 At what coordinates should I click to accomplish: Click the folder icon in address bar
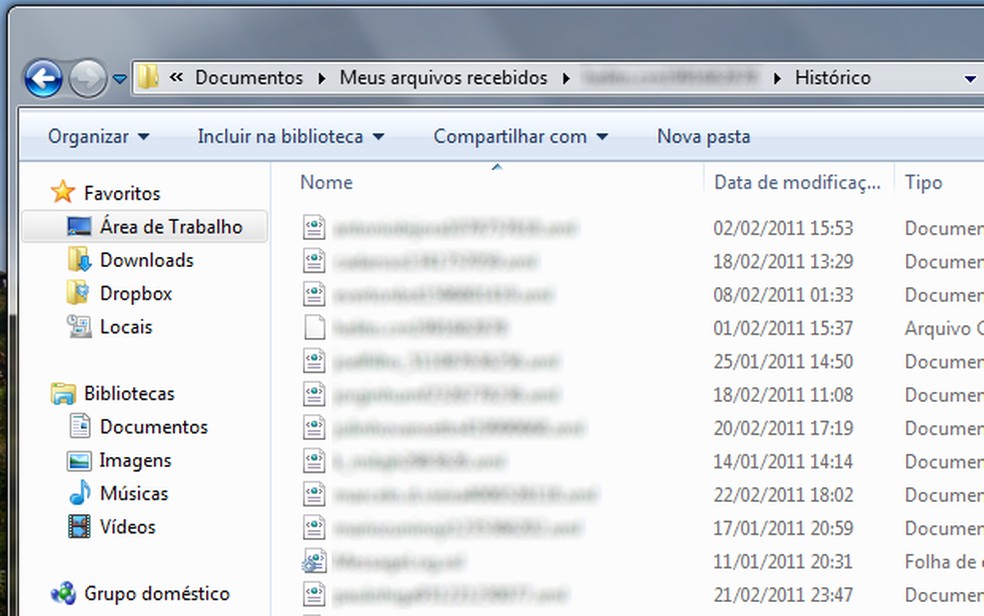pos(149,77)
